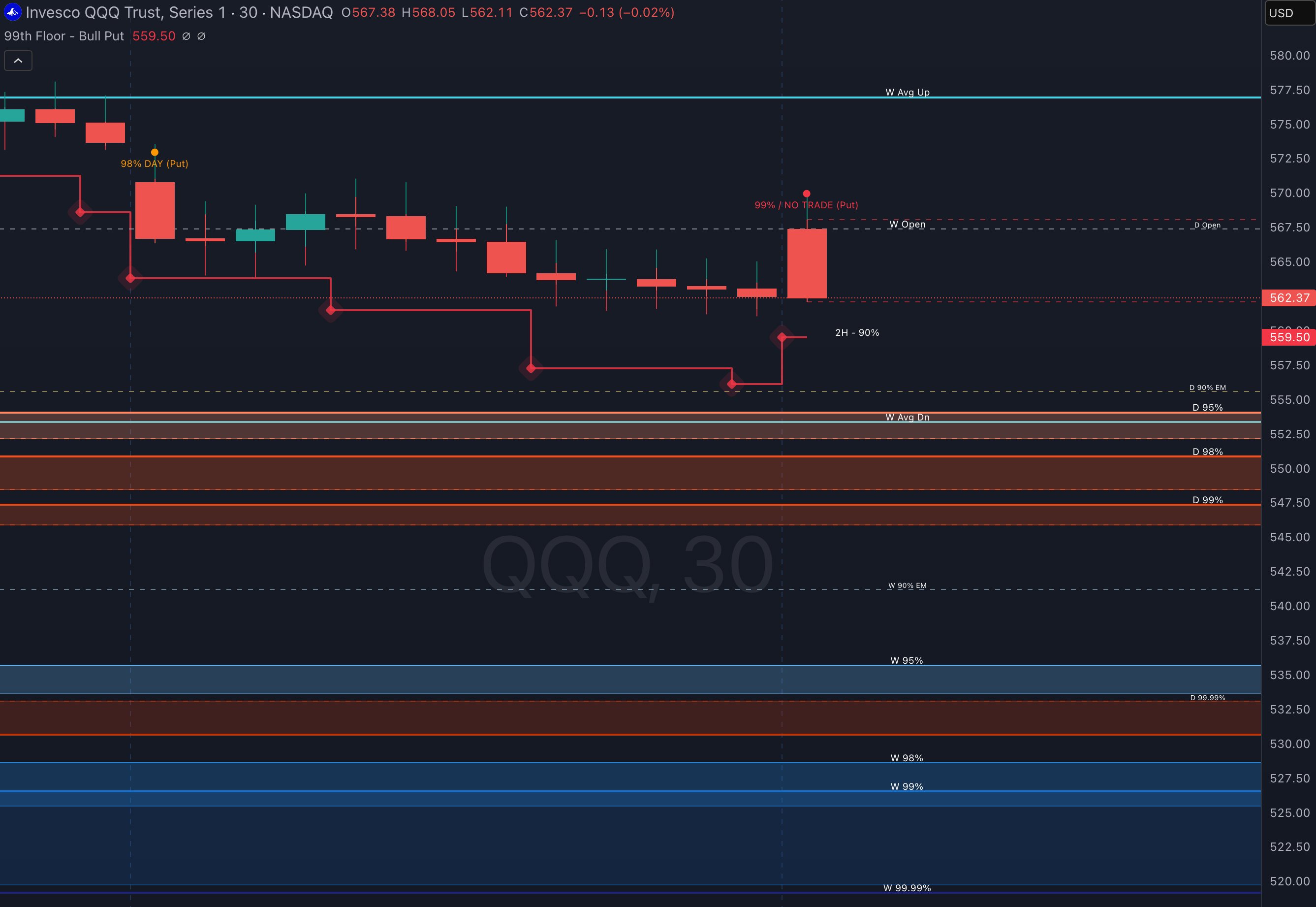
Task: Select the W 95% level label
Action: pos(907,660)
